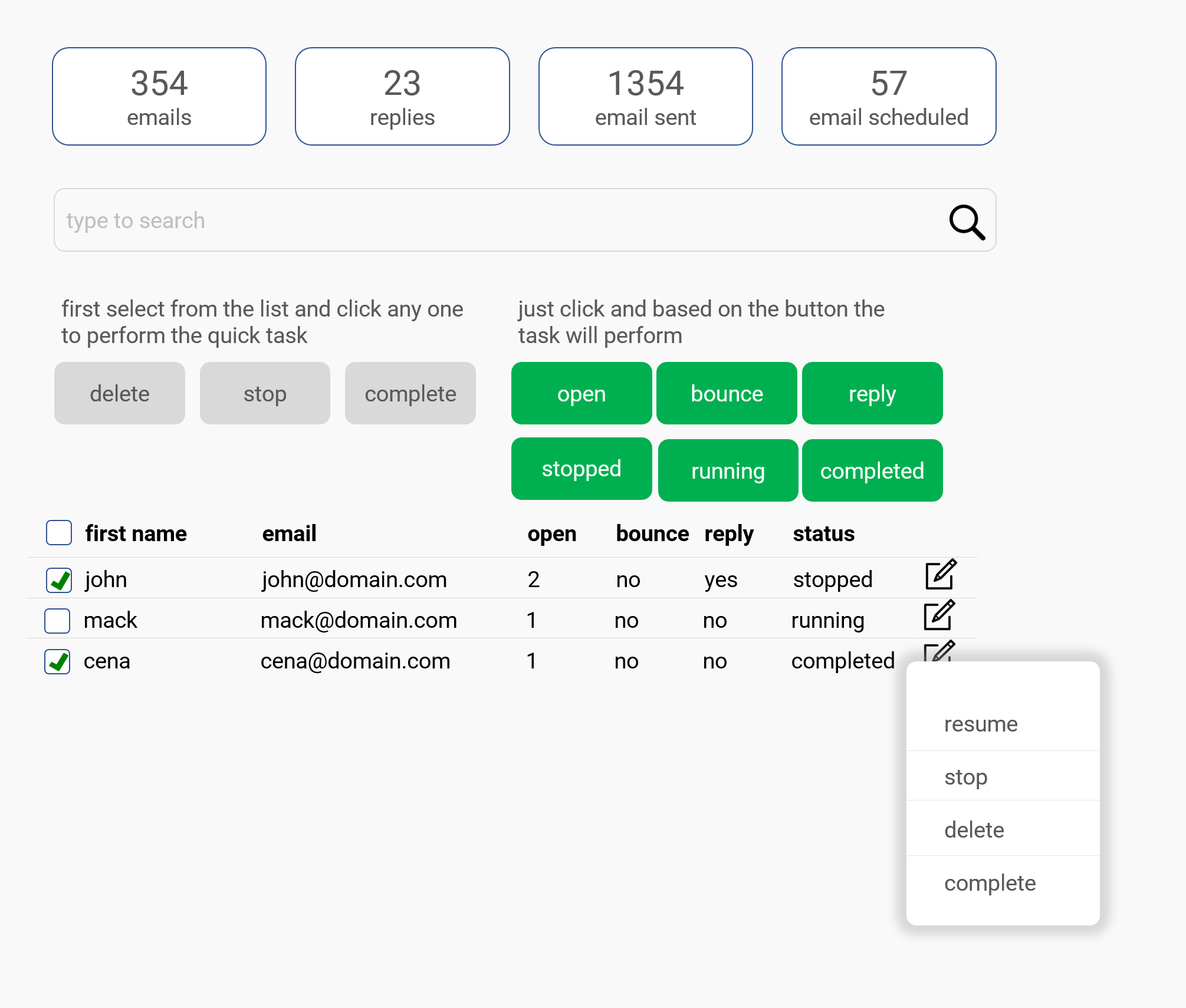Image resolution: width=1186 pixels, height=1008 pixels.
Task: Uncheck the checkbox for cena
Action: (x=57, y=661)
